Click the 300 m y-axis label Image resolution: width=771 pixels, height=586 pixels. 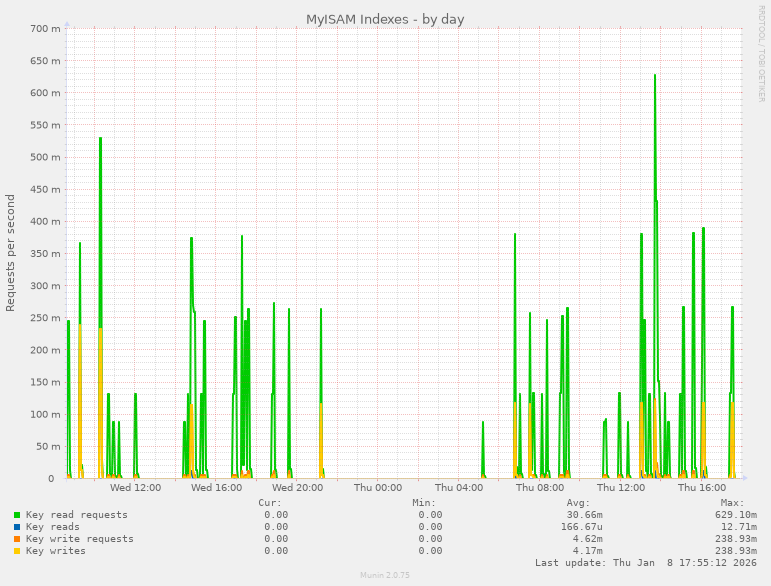pyautogui.click(x=45, y=286)
